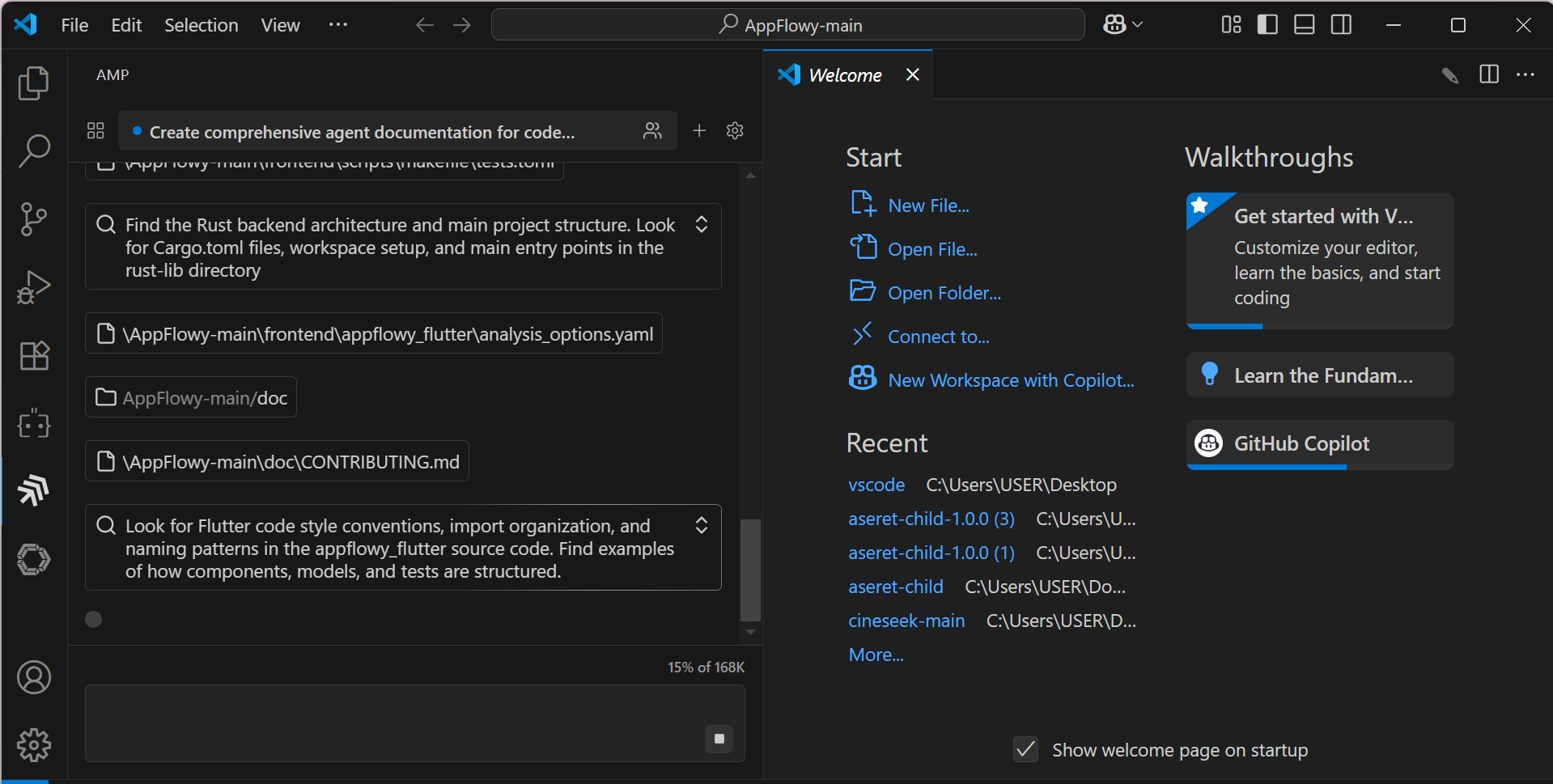This screenshot has height=784, width=1553.
Task: Click the Amp chat scrollbar thumb
Action: pos(750,570)
